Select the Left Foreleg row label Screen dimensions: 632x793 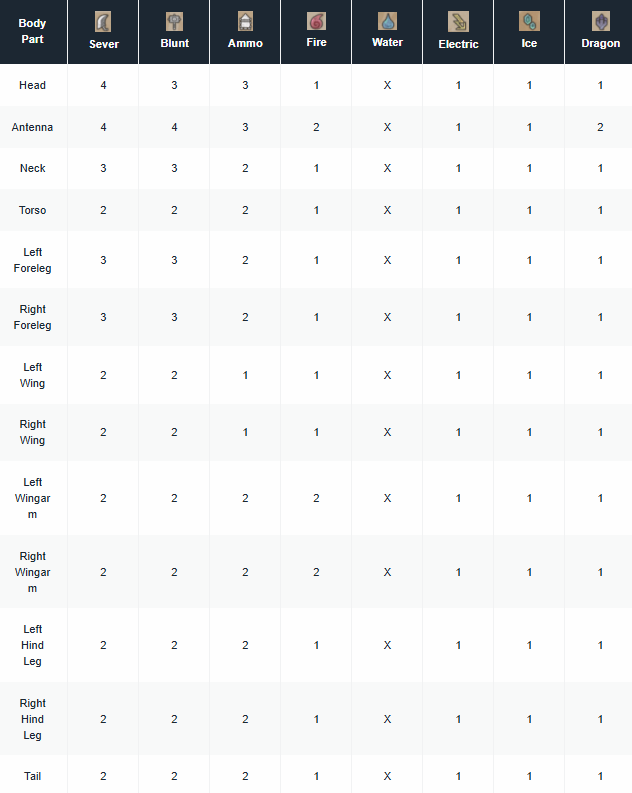click(x=33, y=260)
